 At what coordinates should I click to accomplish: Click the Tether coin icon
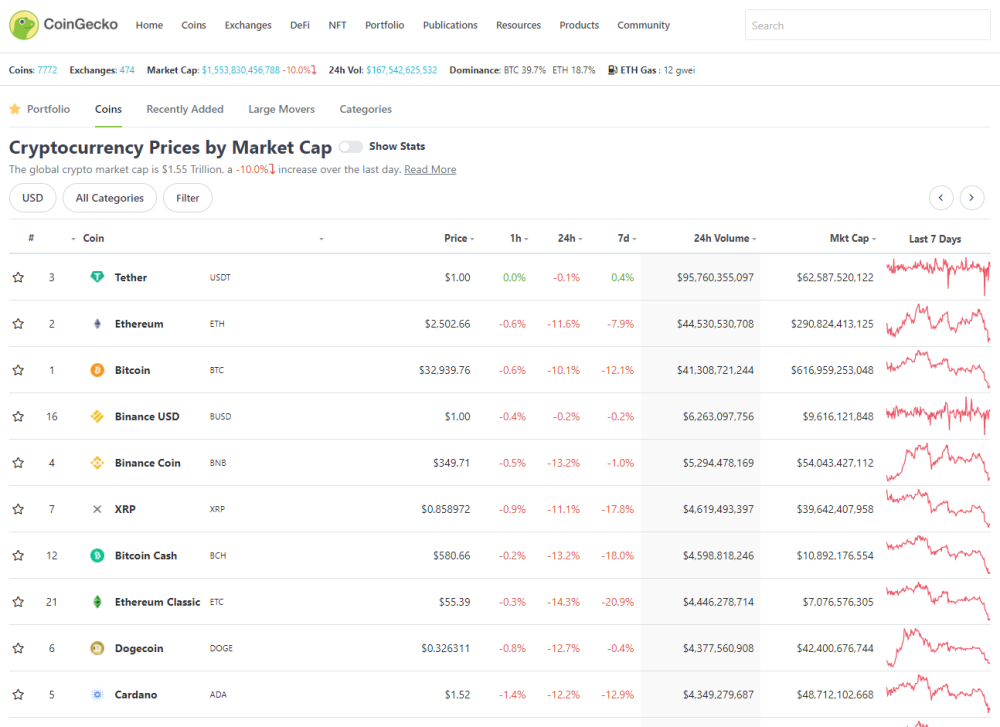tap(97, 277)
